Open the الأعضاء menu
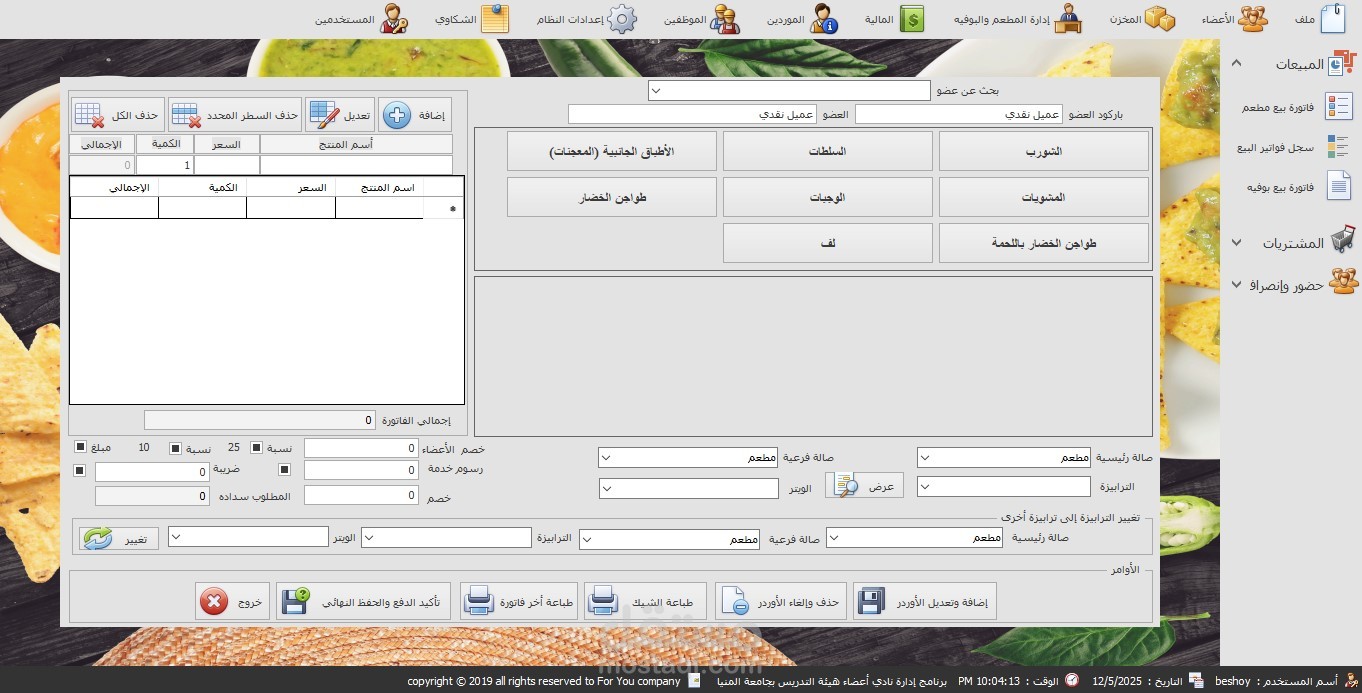The width and height of the screenshot is (1362, 693). pyautogui.click(x=1233, y=19)
